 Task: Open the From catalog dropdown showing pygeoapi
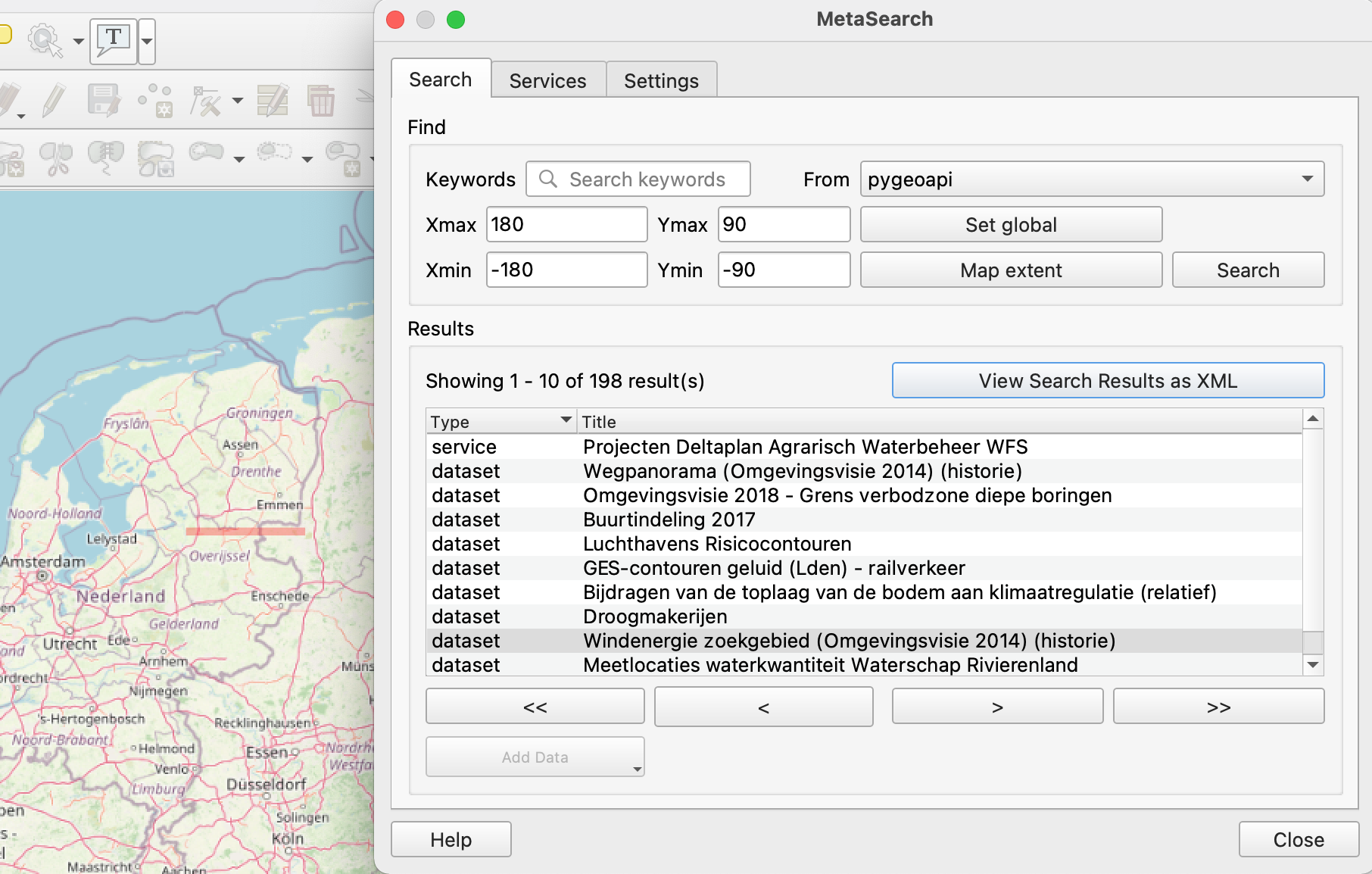1091,179
